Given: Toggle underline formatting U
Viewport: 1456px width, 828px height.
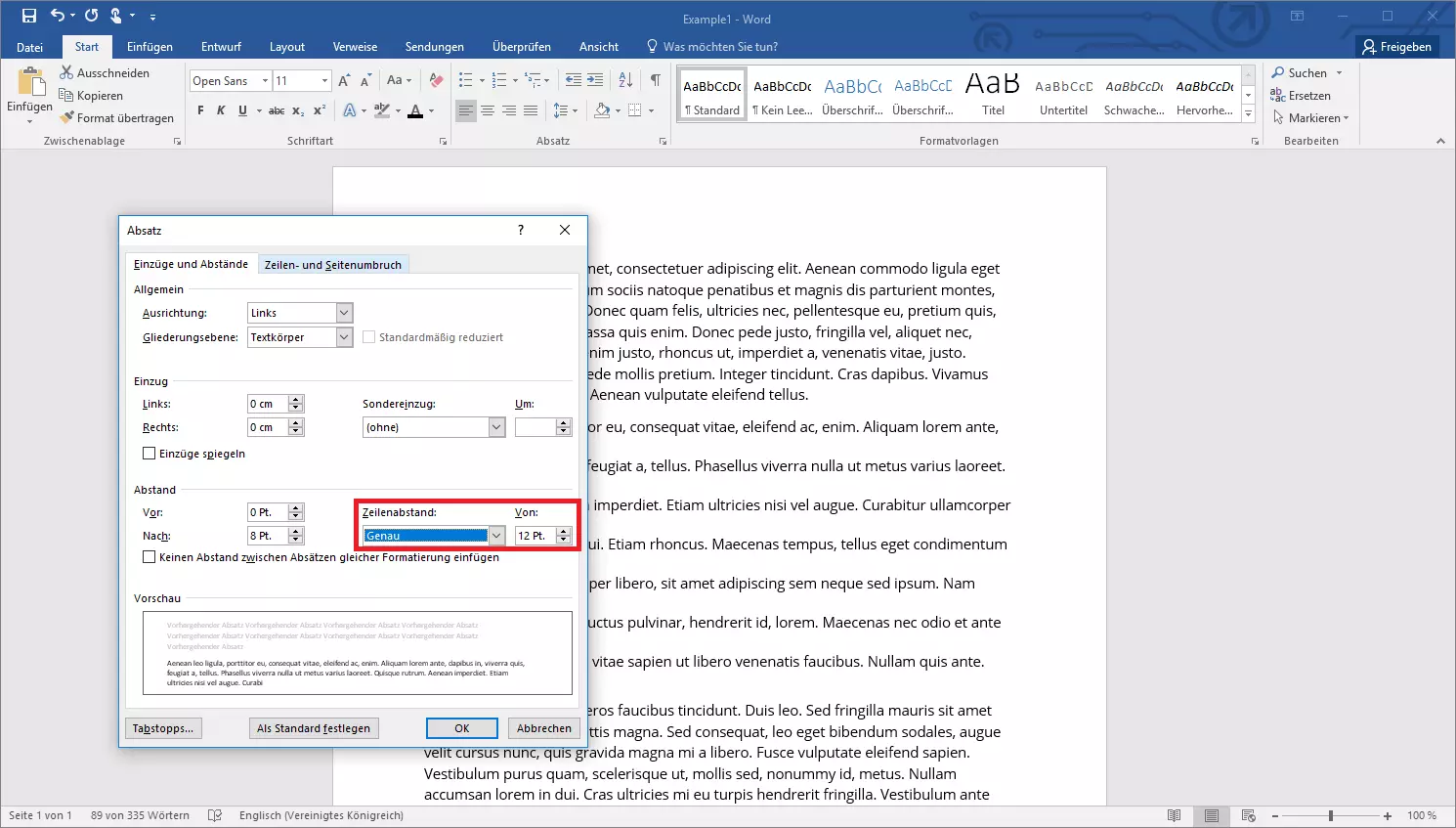Looking at the screenshot, I should 242,110.
